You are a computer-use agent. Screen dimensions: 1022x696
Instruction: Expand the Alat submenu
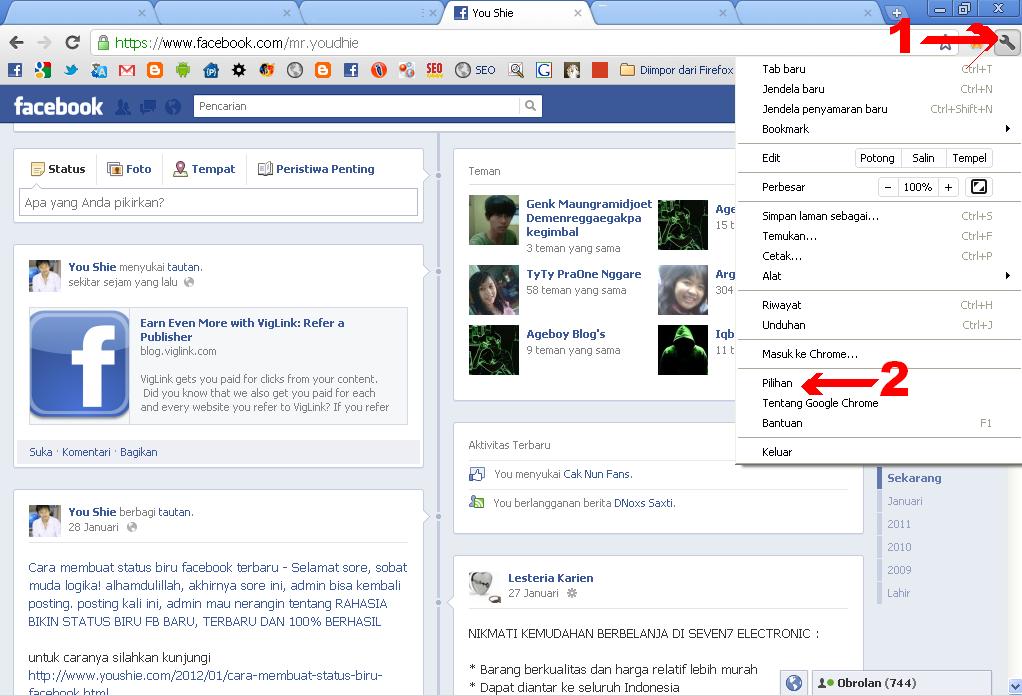pos(879,276)
